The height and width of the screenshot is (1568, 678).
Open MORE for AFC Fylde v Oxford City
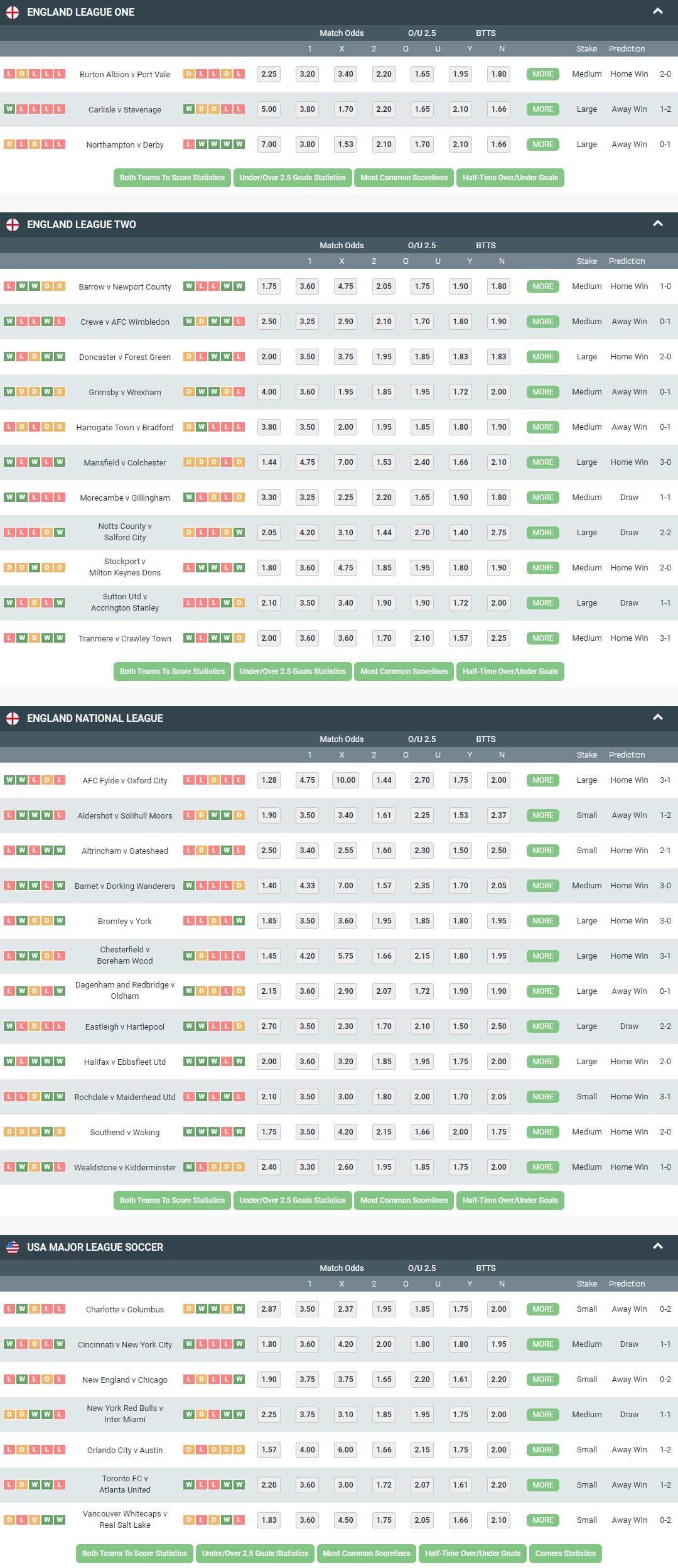(543, 780)
